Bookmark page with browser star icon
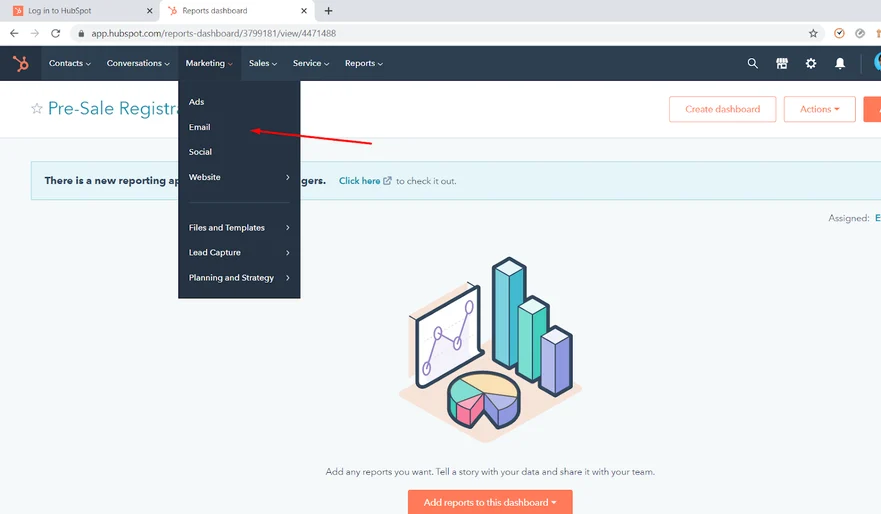This screenshot has width=881, height=514. point(813,33)
